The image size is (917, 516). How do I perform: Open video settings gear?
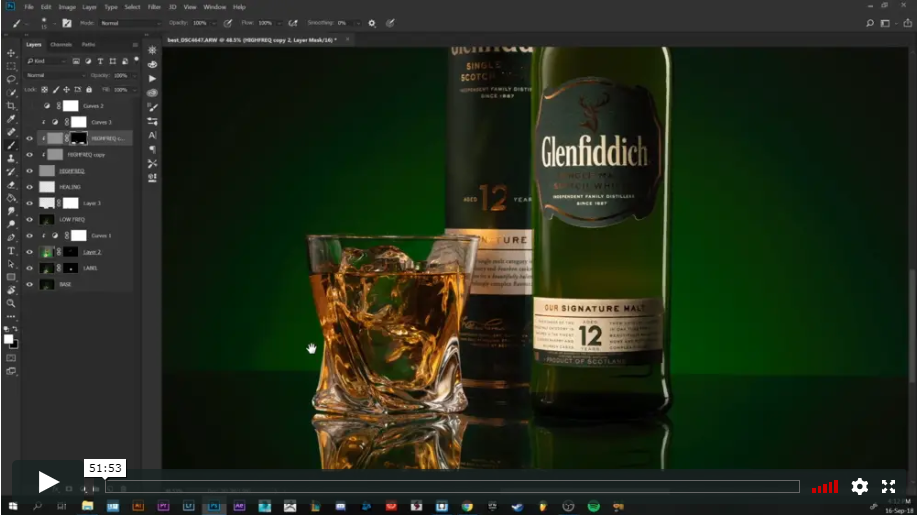point(859,486)
